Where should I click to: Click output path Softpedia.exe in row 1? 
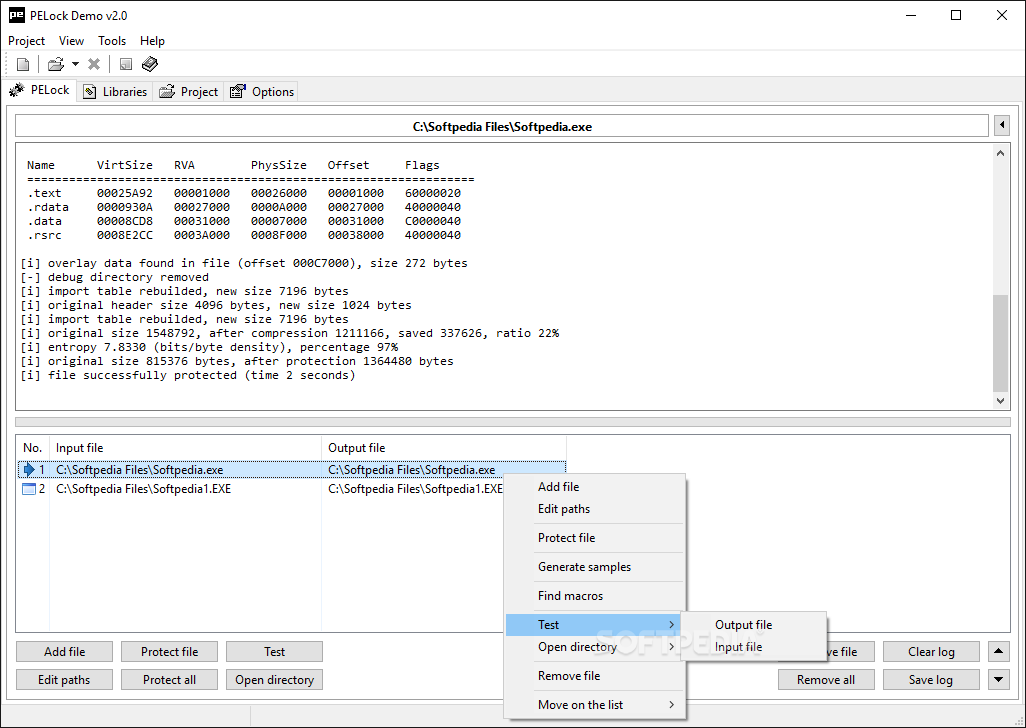[412, 470]
